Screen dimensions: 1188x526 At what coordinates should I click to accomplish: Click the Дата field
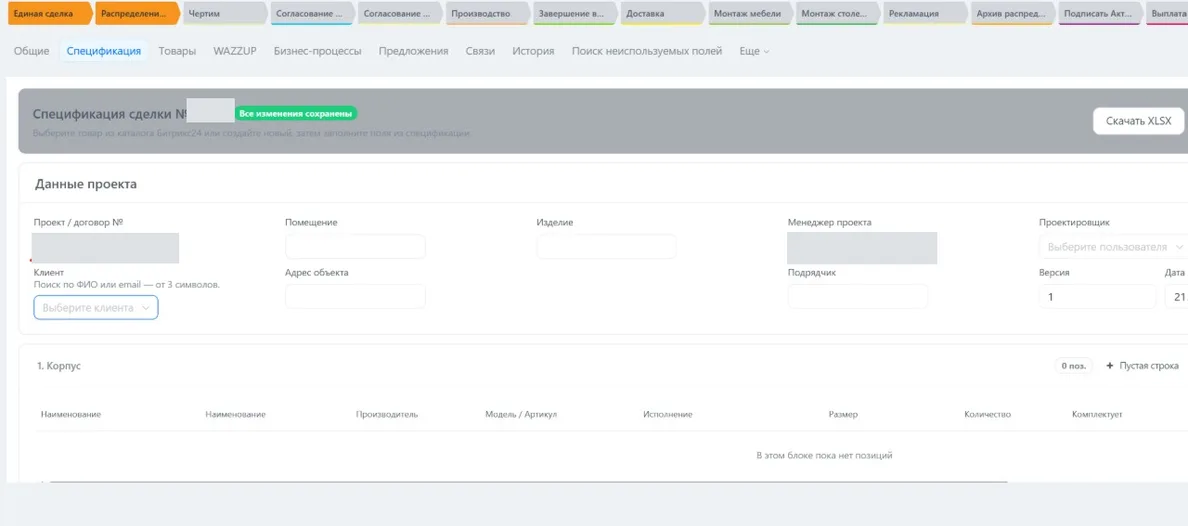[1177, 296]
